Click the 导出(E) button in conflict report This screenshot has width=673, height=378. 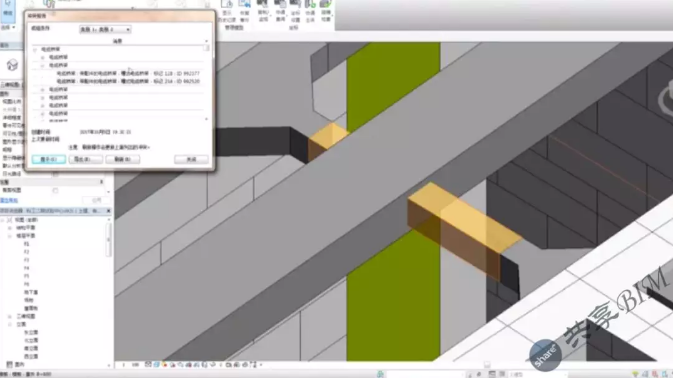pos(85,159)
